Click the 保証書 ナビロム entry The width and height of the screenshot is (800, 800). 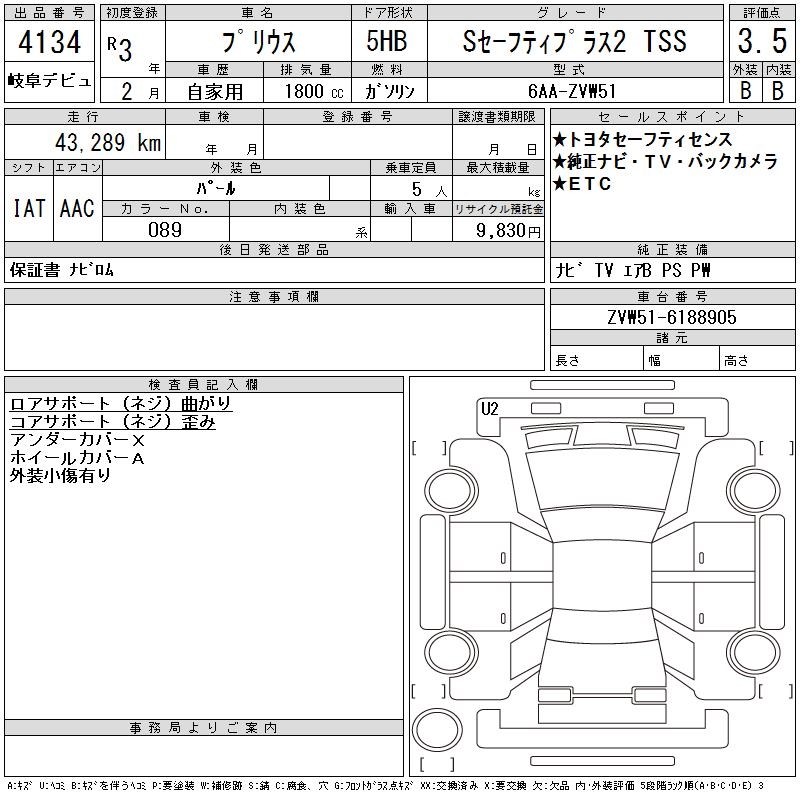point(62,269)
